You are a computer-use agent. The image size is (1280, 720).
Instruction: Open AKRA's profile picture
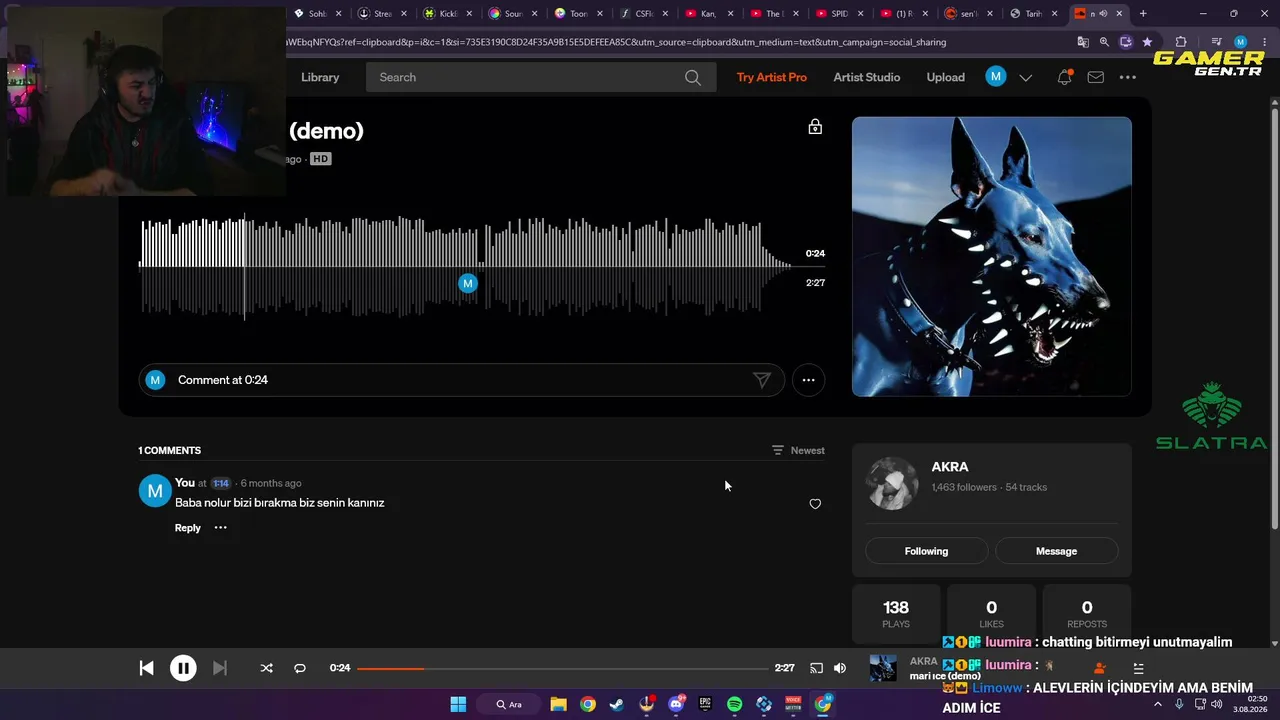click(892, 484)
